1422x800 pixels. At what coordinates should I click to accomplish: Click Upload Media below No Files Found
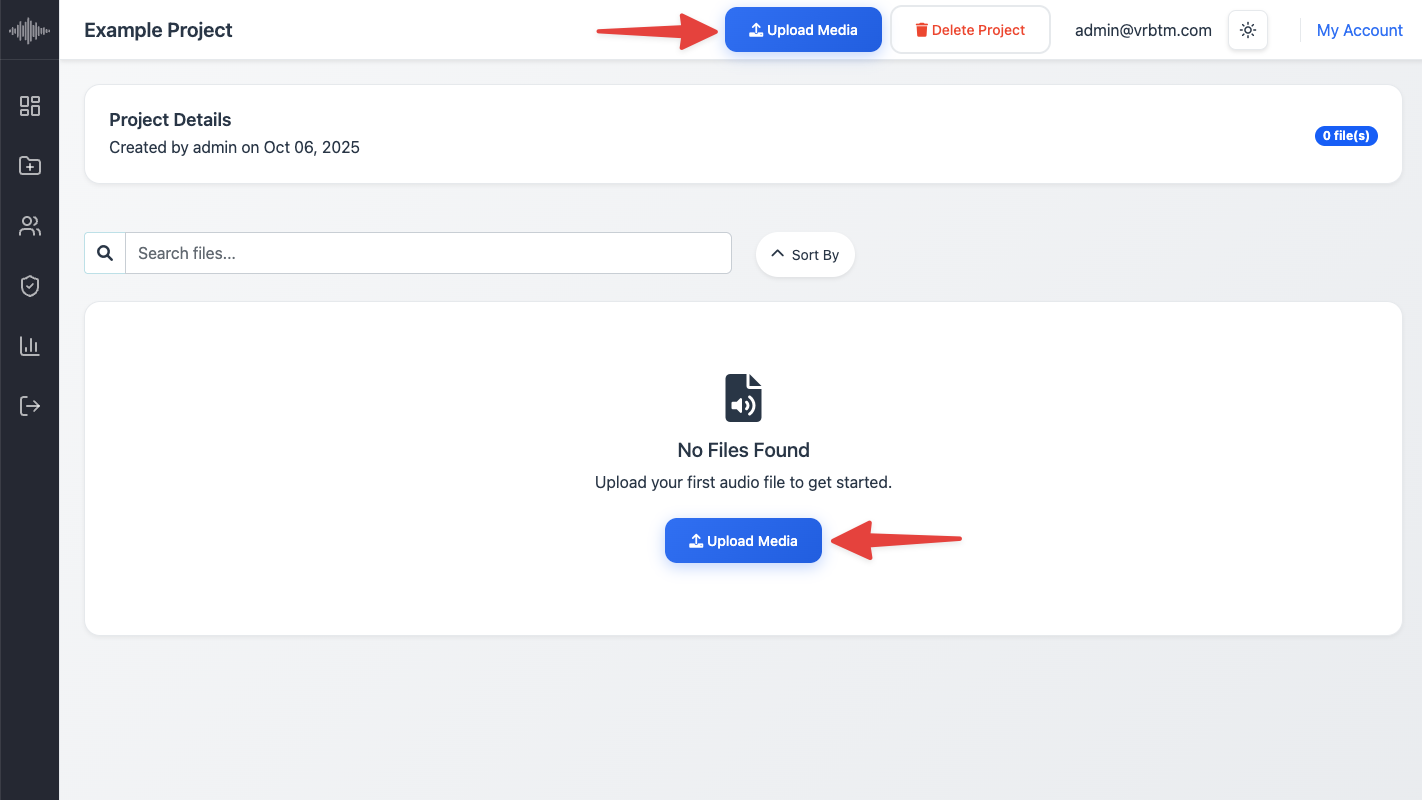pyautogui.click(x=743, y=541)
